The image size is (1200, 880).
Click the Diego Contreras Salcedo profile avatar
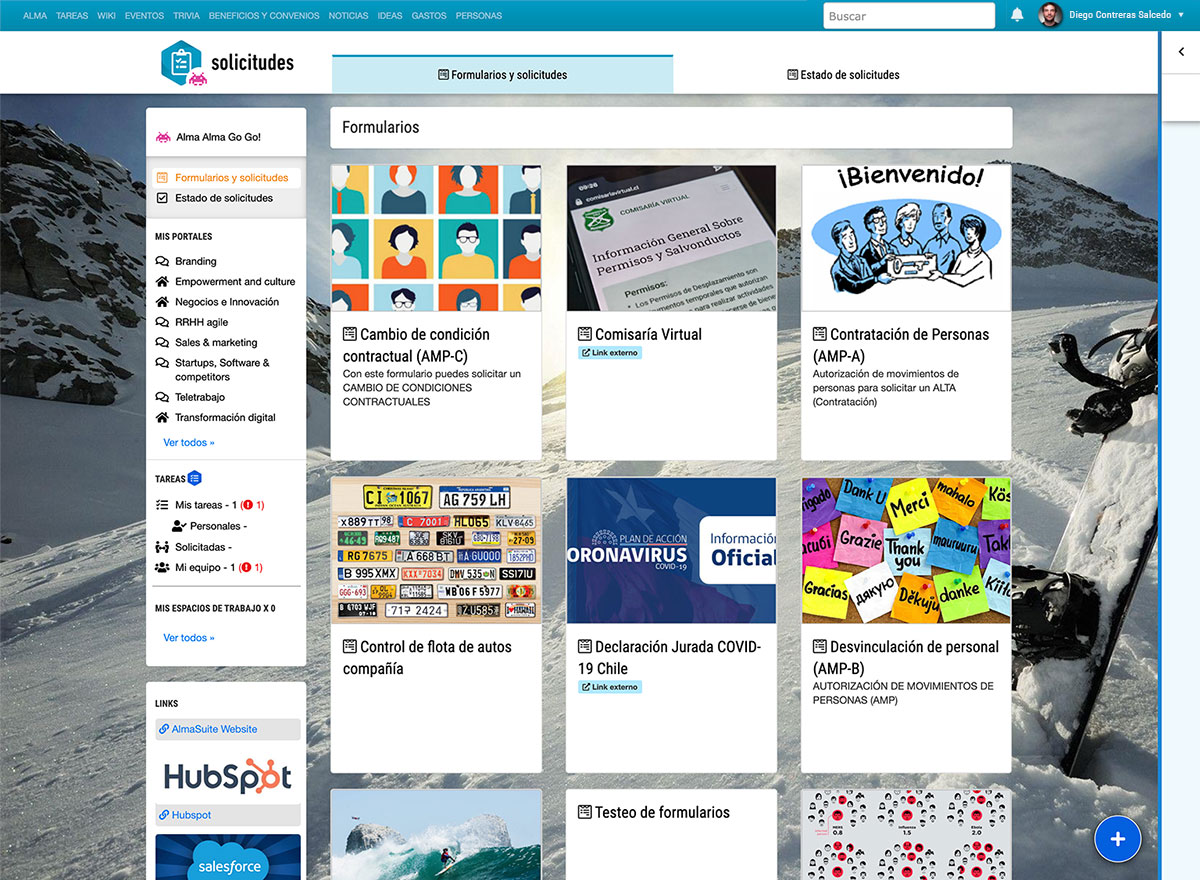[1050, 15]
